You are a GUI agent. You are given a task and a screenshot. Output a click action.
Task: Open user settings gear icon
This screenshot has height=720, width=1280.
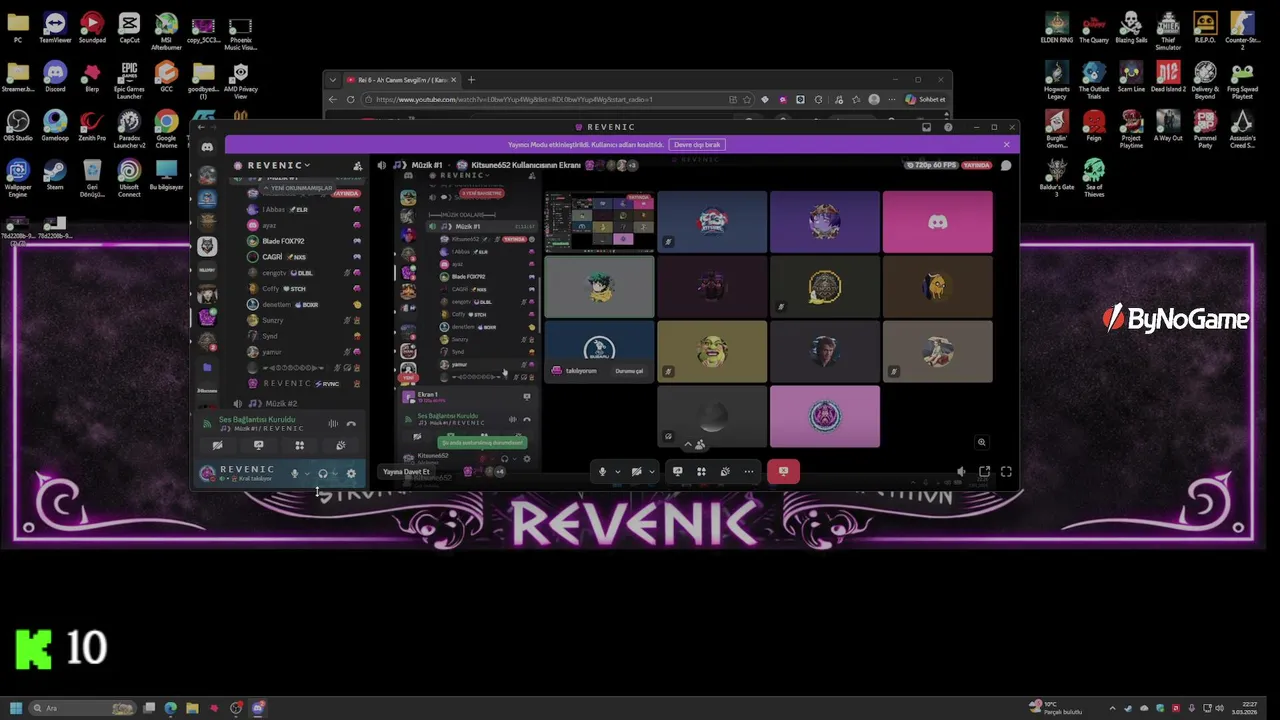(351, 473)
